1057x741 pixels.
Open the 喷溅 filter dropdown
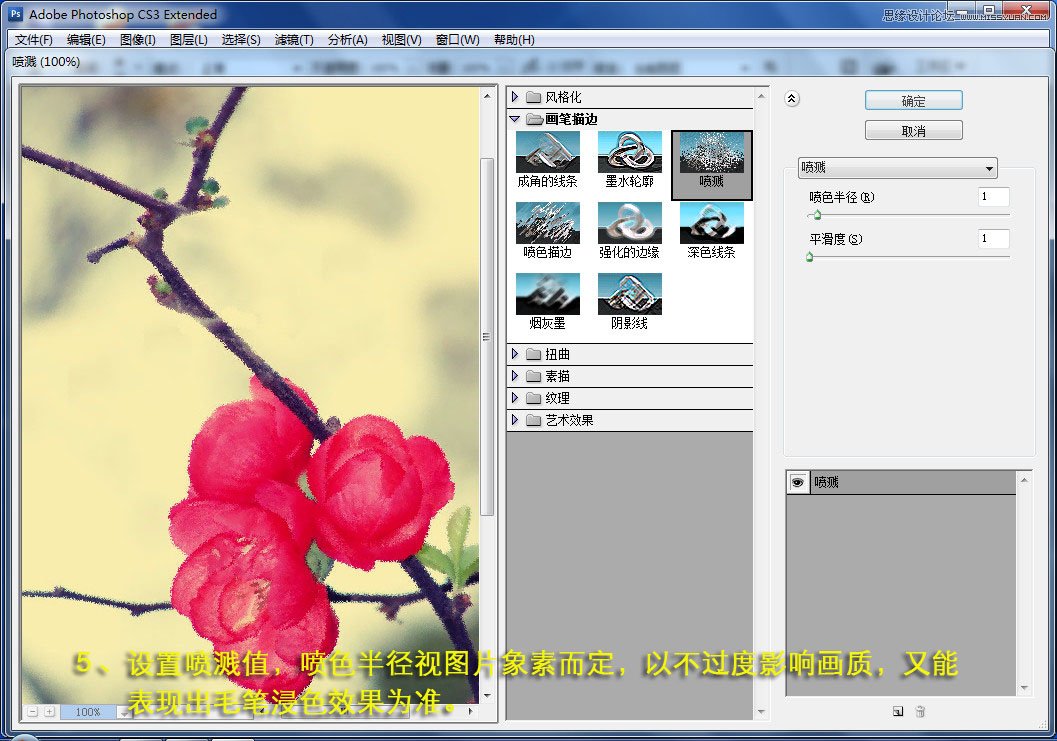tap(897, 168)
